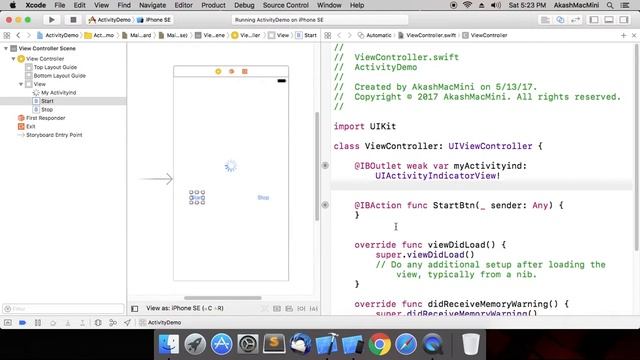The width and height of the screenshot is (640, 360).
Task: Open related items menu in left jump bar
Action: pyautogui.click(x=7, y=36)
